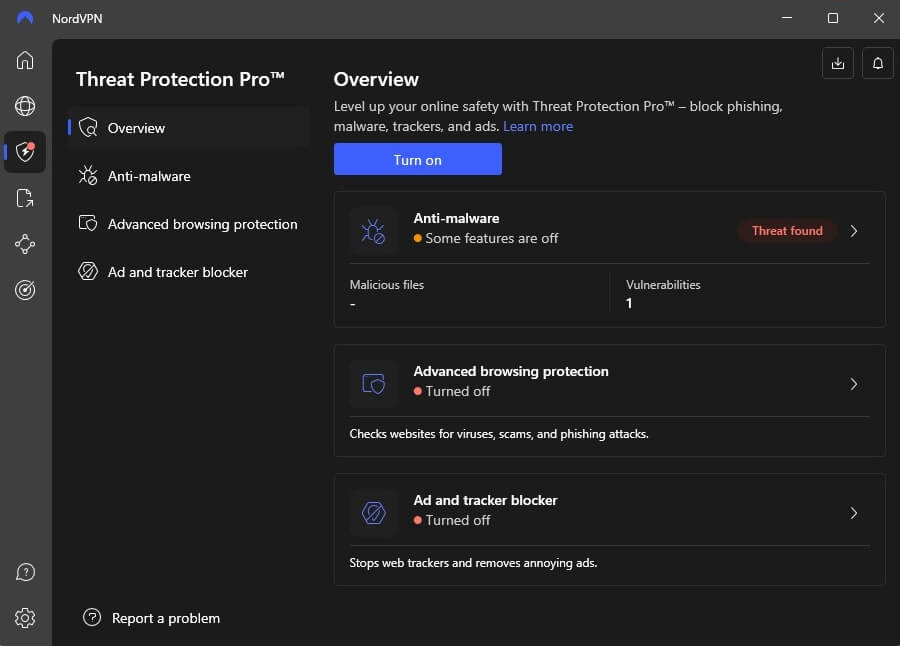This screenshot has width=900, height=646.
Task: Open Ad and tracker blocker menu item
Action: [x=188, y=272]
